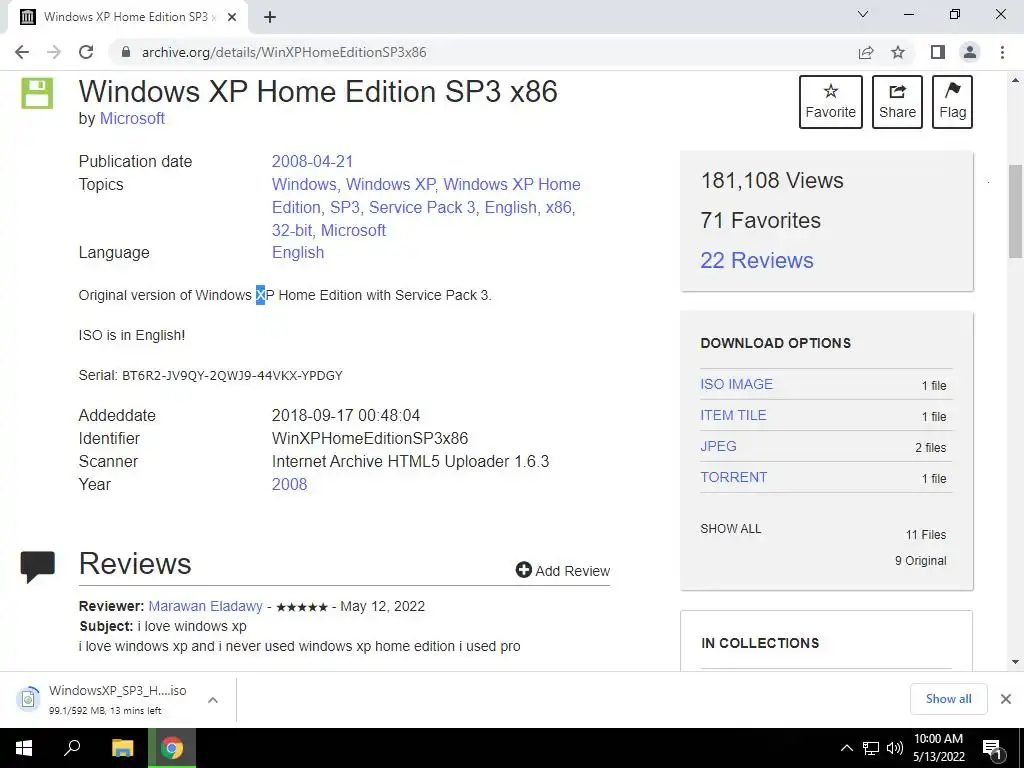Image resolution: width=1024 pixels, height=768 pixels.
Task: Click the serial key text
Action: 232,376
